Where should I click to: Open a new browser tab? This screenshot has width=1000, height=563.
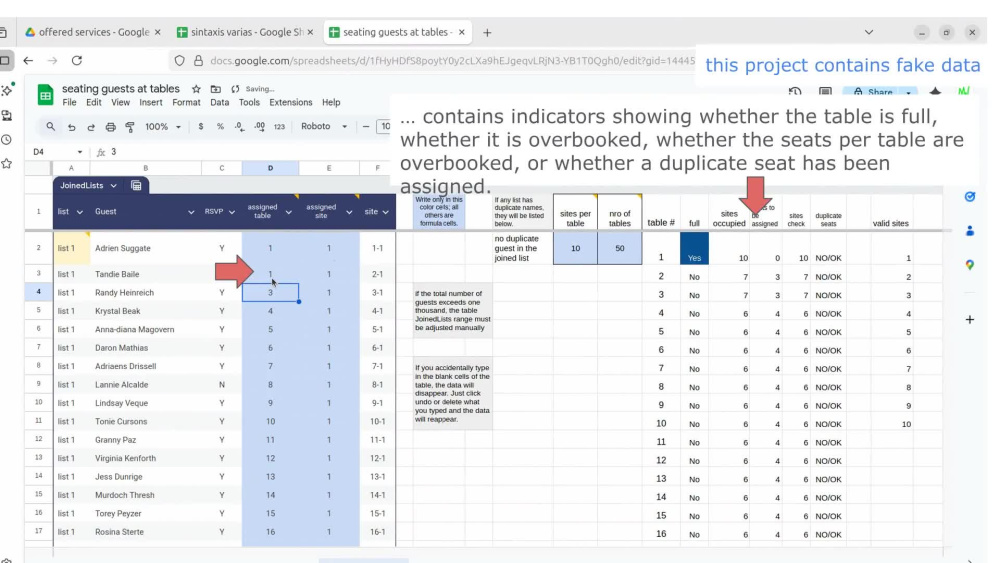pyautogui.click(x=487, y=33)
